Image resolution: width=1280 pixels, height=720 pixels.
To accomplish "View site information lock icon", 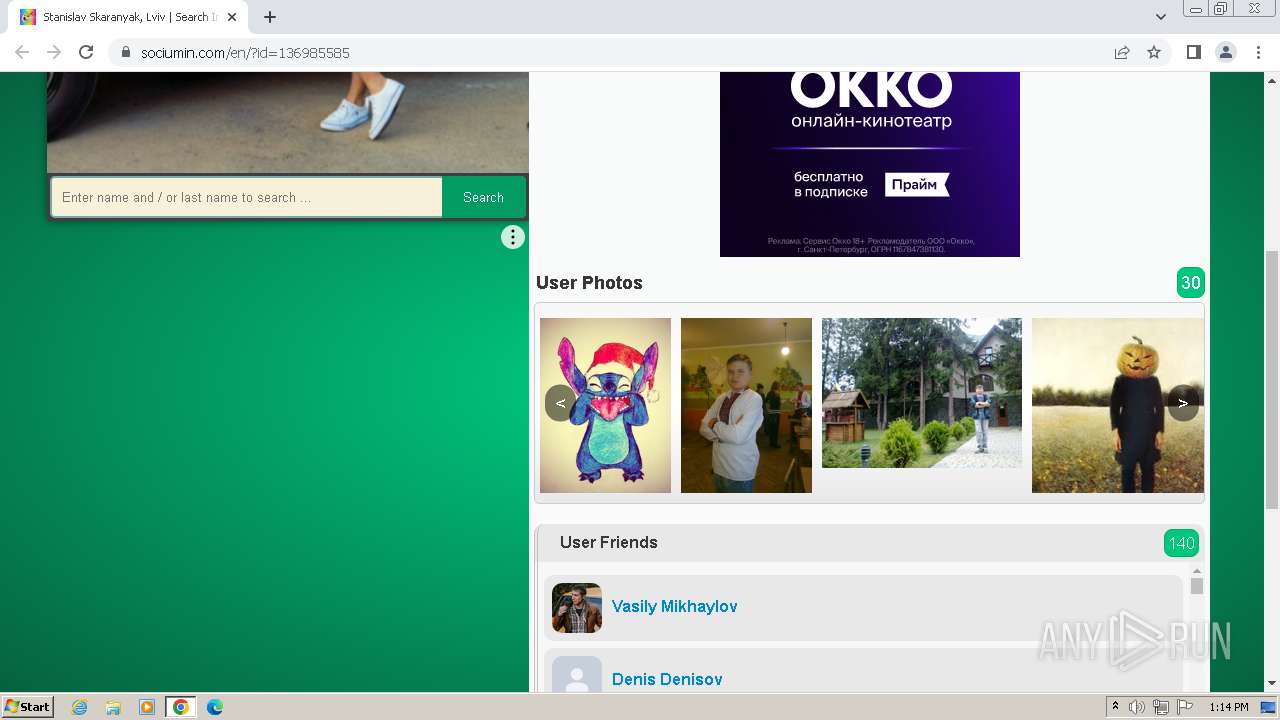I will coord(126,52).
